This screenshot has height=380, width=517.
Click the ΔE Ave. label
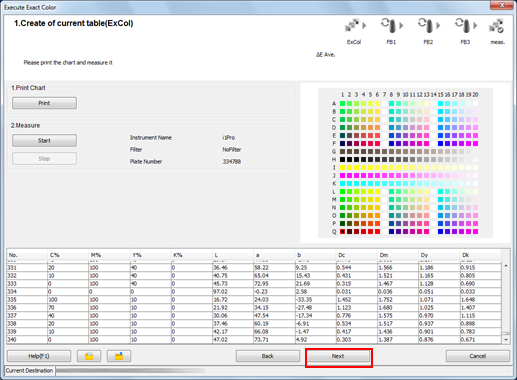pyautogui.click(x=326, y=55)
